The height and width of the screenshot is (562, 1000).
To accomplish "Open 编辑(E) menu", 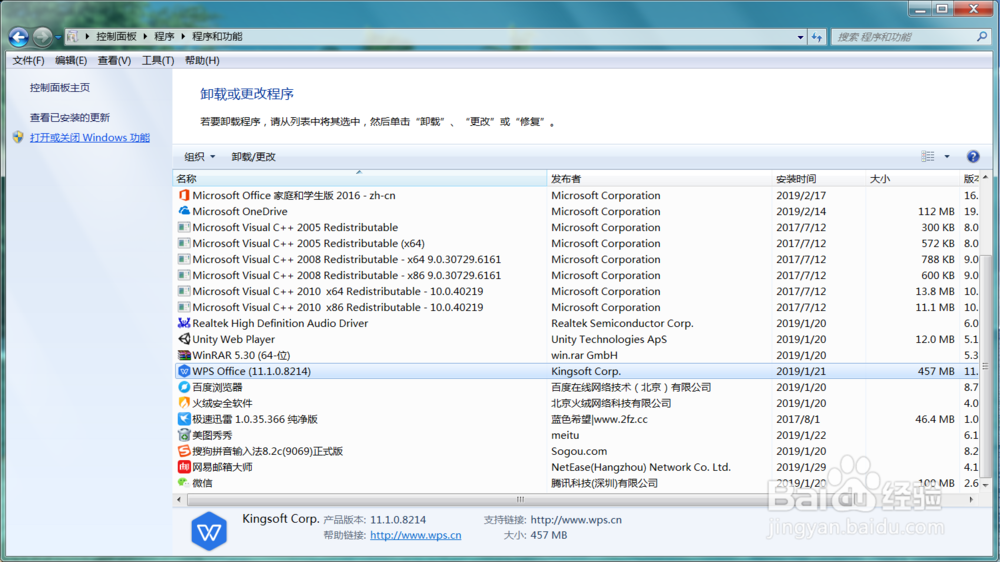I will tap(71, 61).
